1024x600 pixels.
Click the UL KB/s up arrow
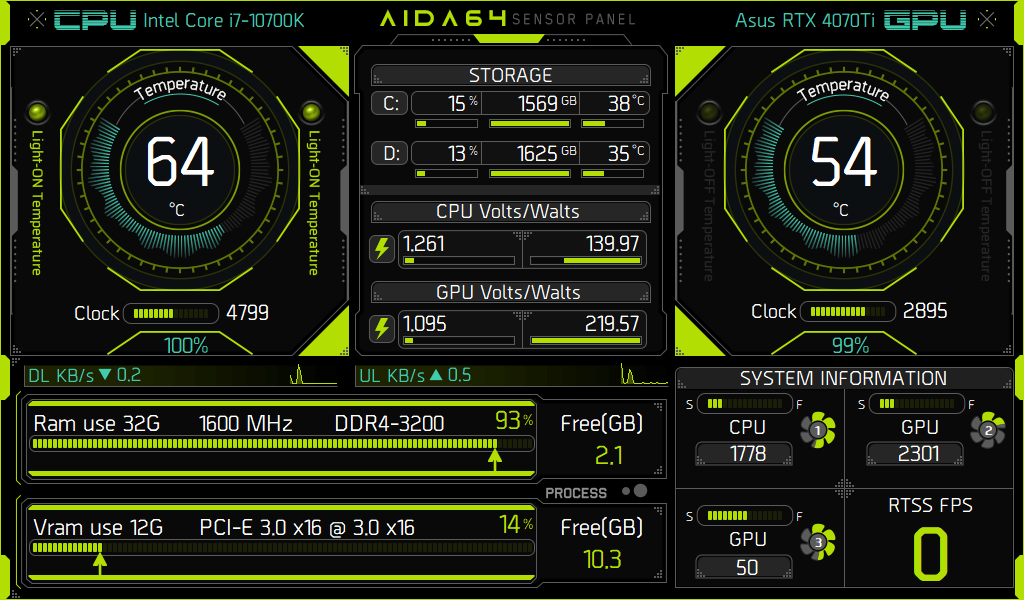click(x=435, y=375)
